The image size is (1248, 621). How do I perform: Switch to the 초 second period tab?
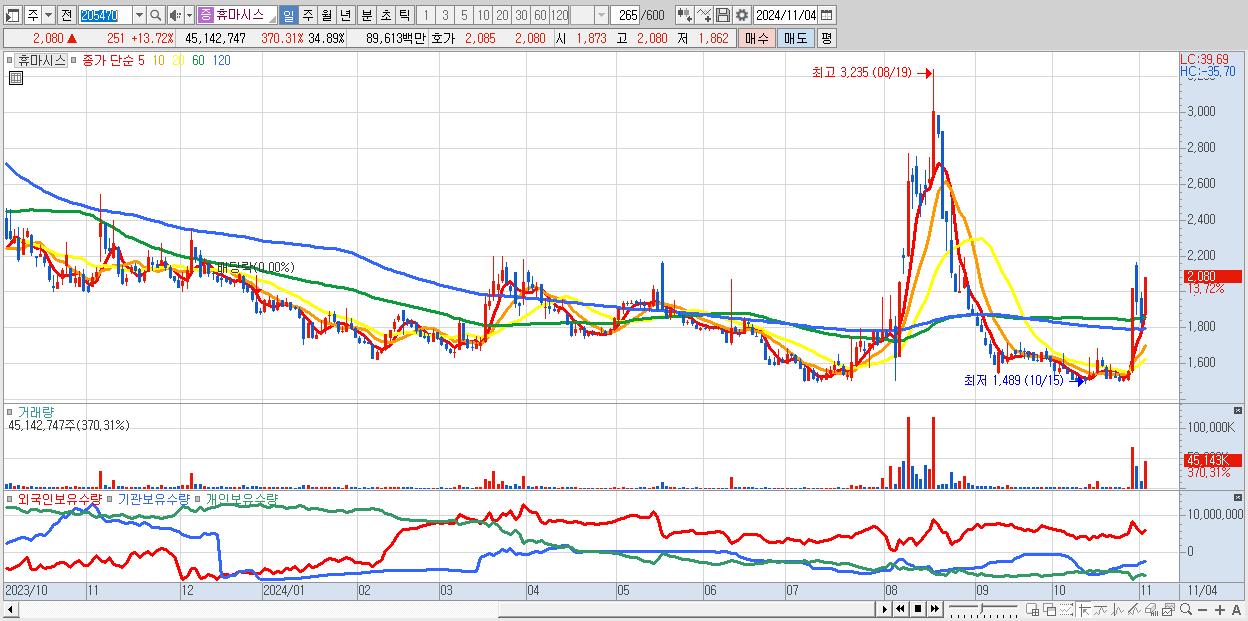385,15
